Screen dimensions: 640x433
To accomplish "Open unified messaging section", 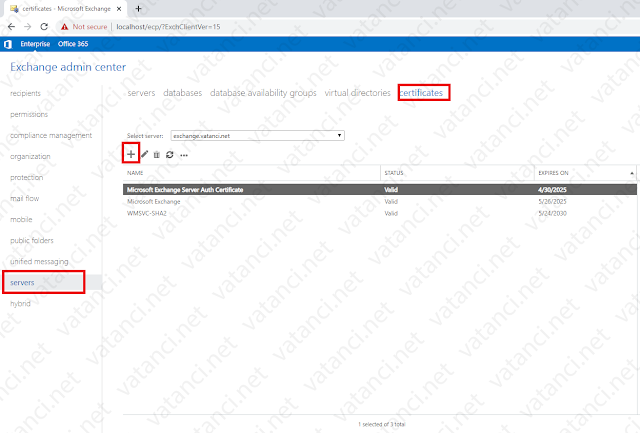I will (39, 262).
